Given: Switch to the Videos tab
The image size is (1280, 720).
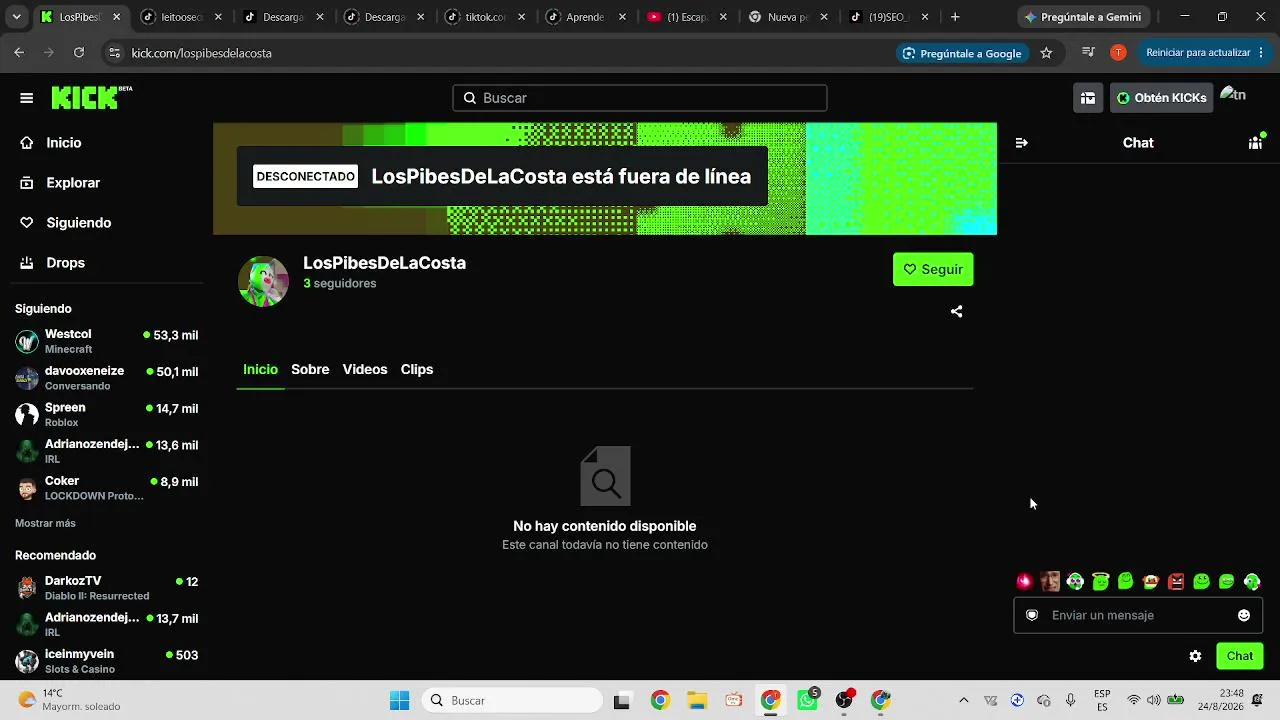Looking at the screenshot, I should click(365, 369).
